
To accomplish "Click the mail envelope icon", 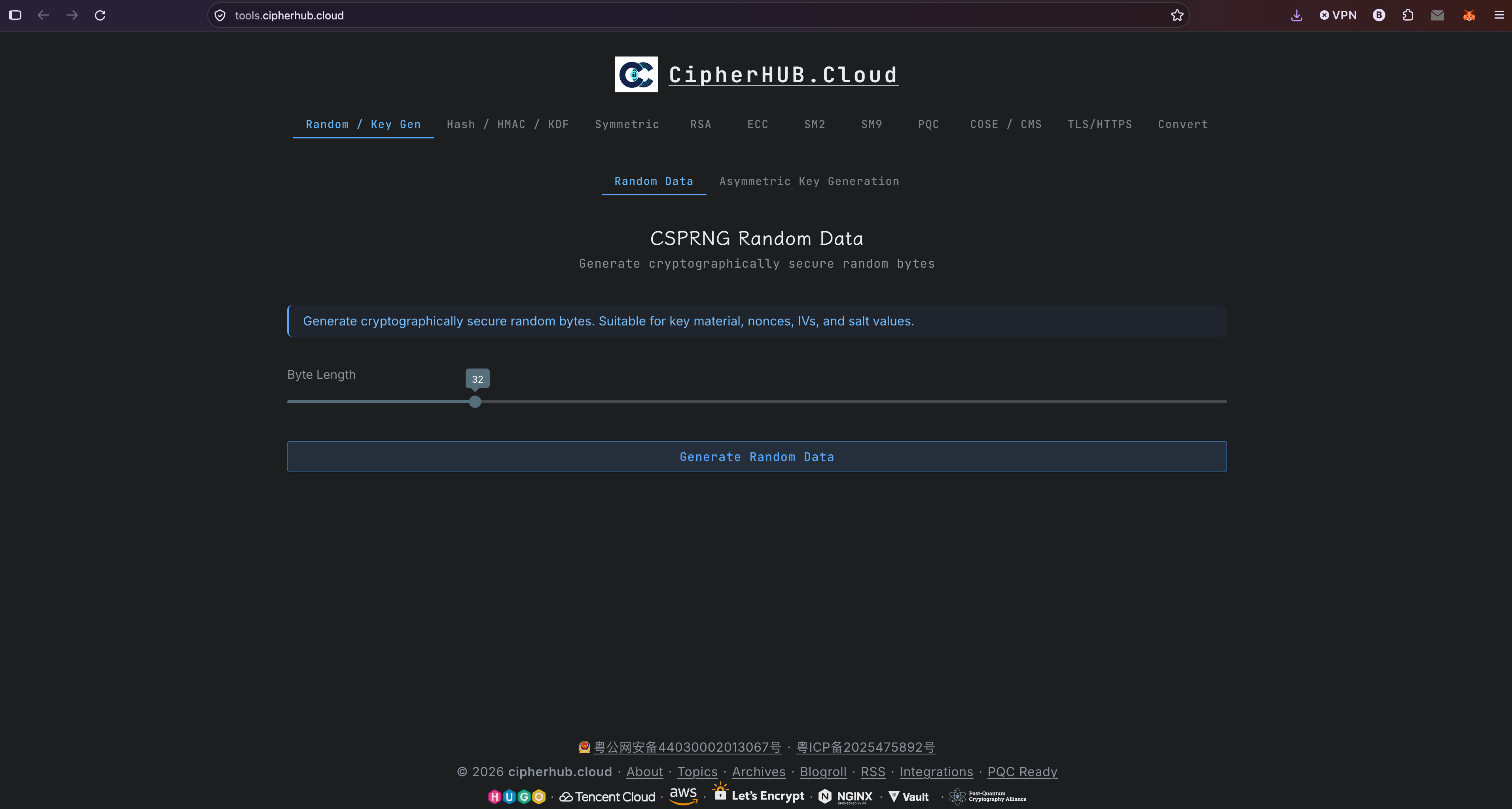I will pos(1438,15).
